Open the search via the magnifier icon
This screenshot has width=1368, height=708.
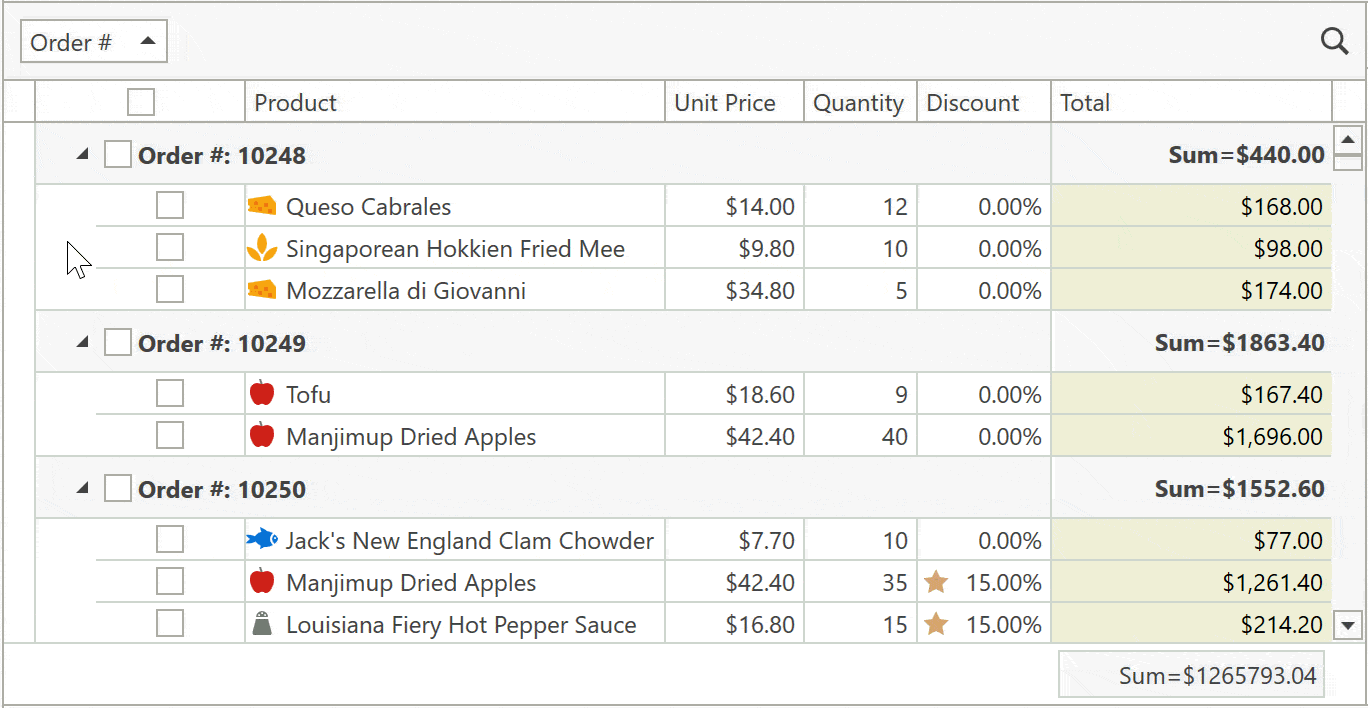1334,41
